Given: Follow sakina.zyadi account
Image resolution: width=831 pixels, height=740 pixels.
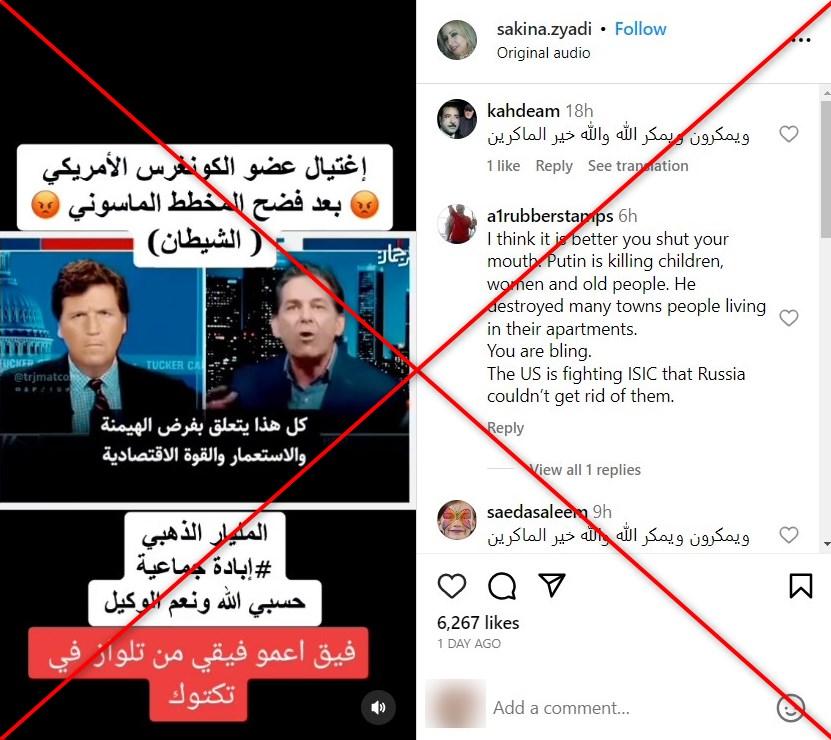Looking at the screenshot, I should click(x=640, y=29).
